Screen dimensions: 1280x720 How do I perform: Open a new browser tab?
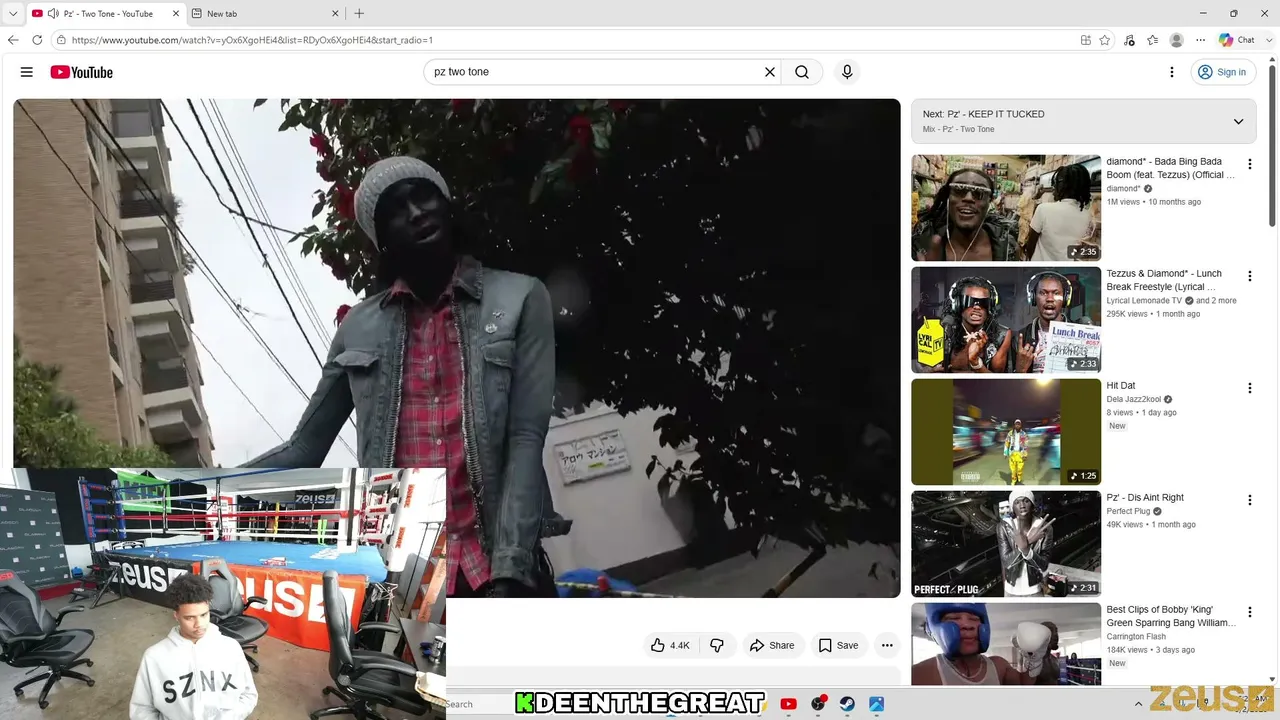click(359, 13)
